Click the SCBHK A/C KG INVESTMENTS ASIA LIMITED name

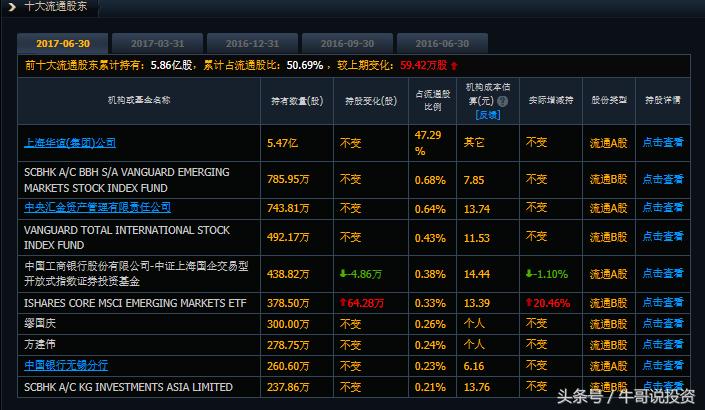[x=129, y=387]
